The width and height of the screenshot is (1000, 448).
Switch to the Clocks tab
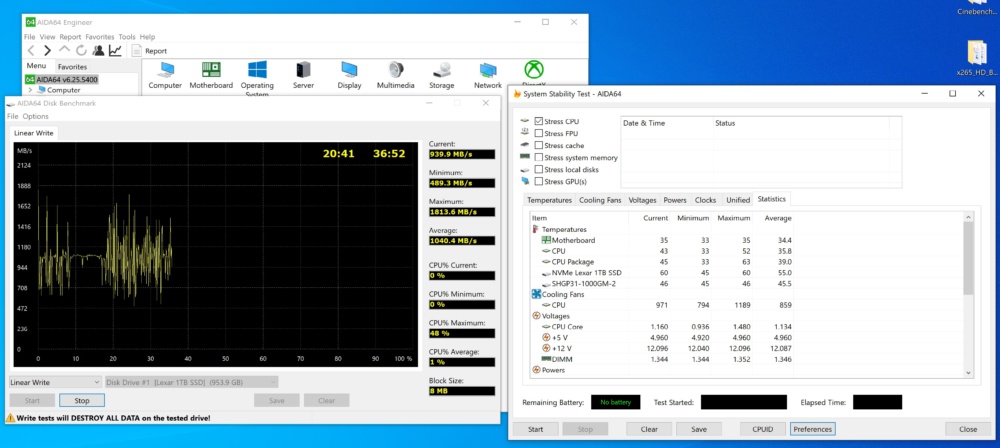tap(705, 200)
